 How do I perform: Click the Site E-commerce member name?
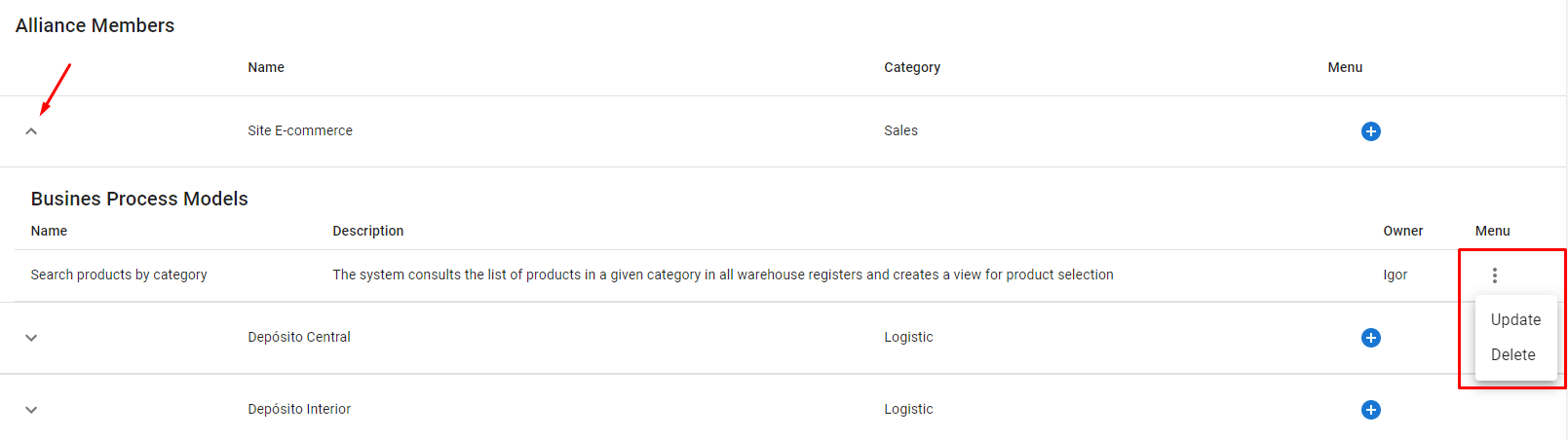(300, 130)
